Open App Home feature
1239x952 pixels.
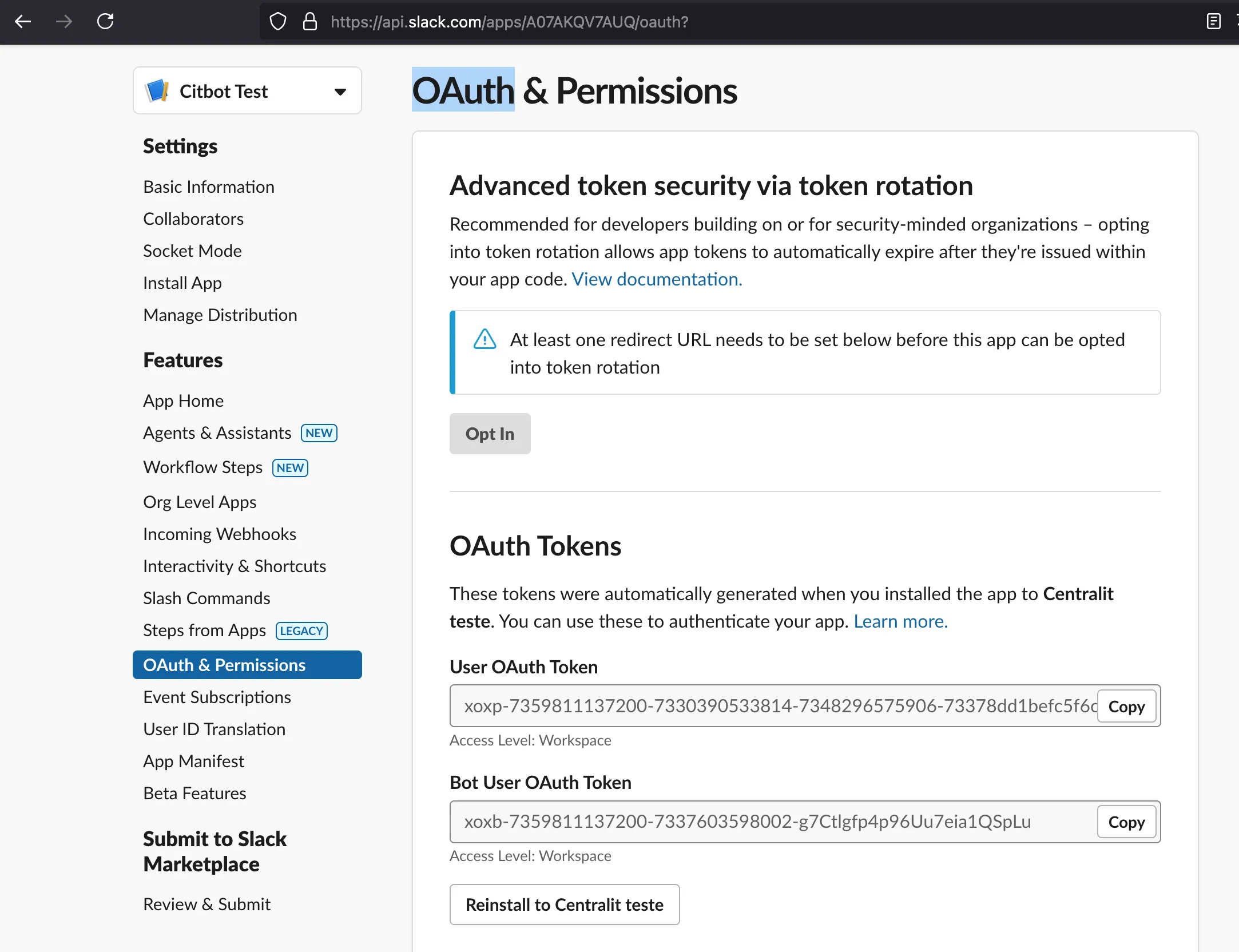point(183,401)
